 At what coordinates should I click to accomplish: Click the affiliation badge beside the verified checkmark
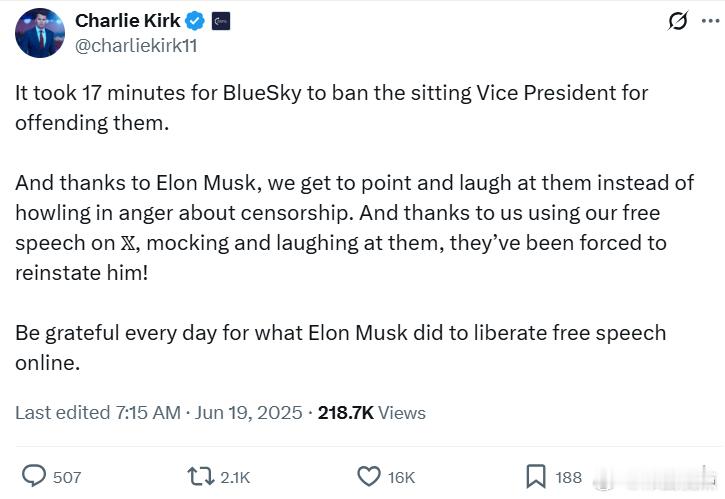click(220, 20)
